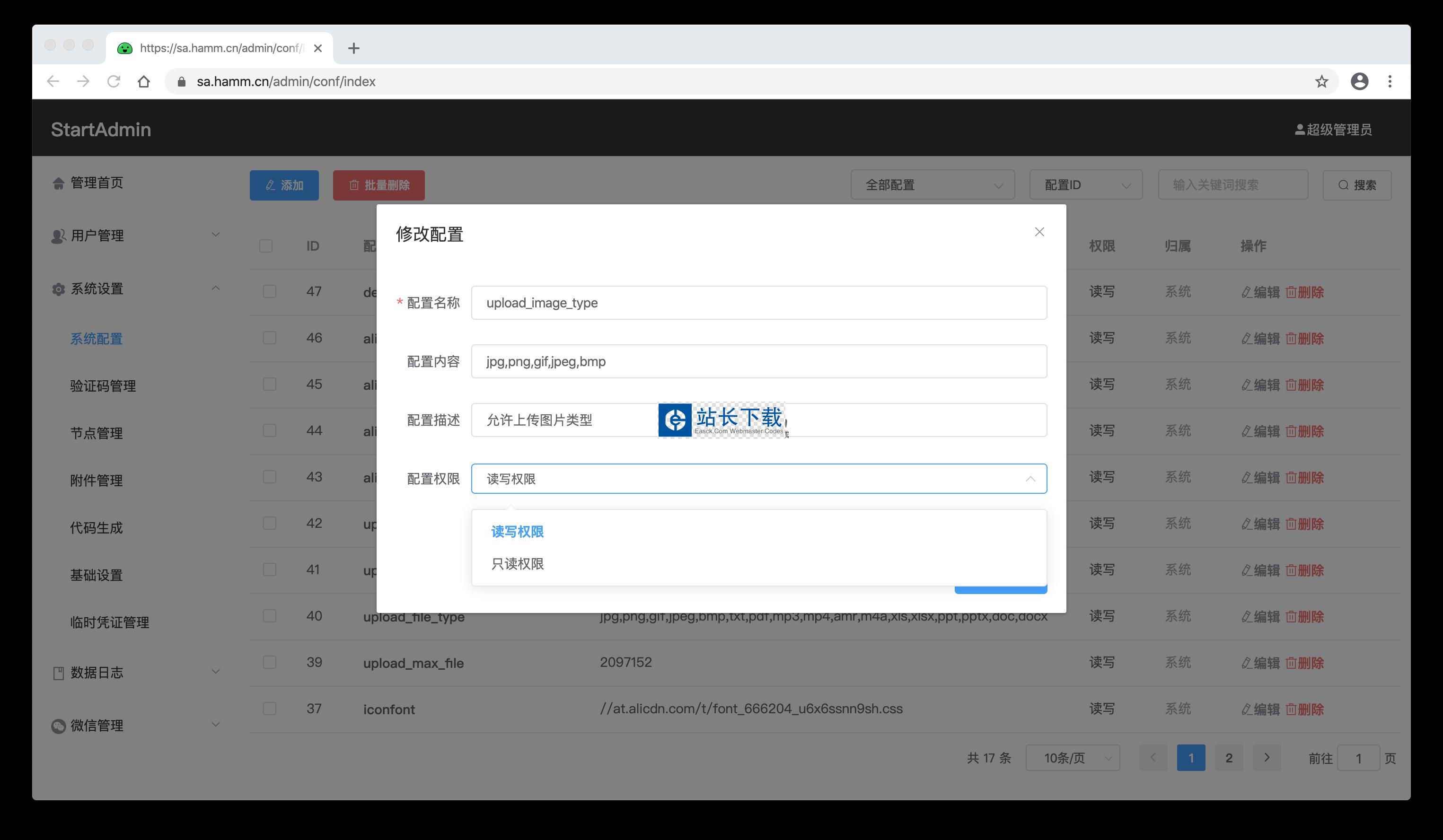The height and width of the screenshot is (840, 1443).
Task: Check the row with ID 43
Action: 269,477
